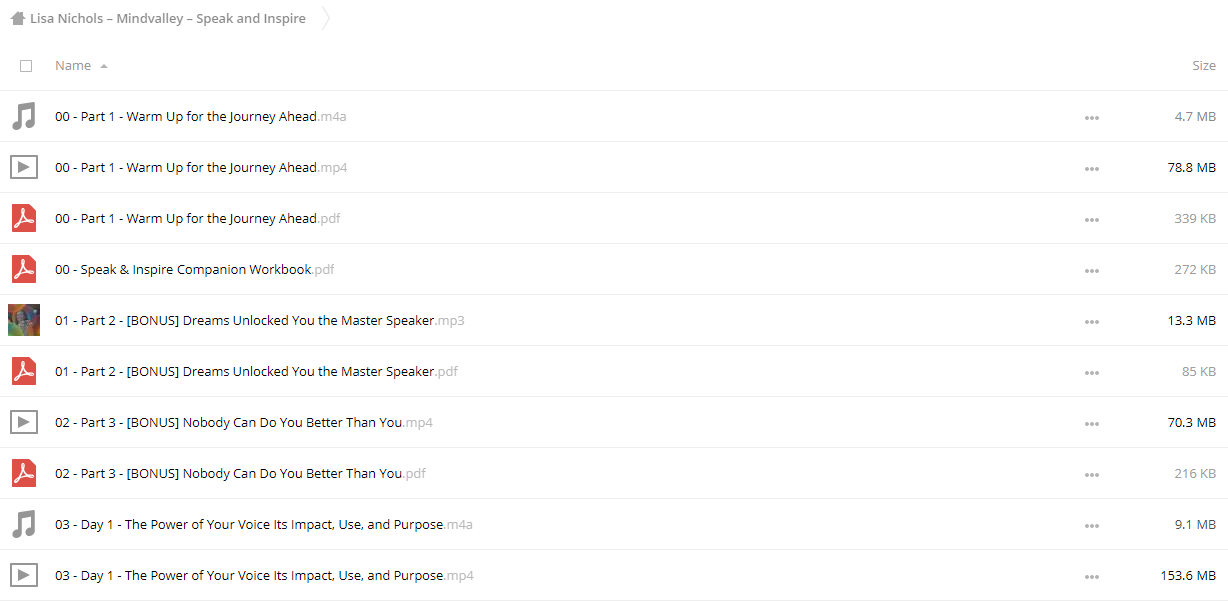
Task: Click PDF icon of Dreams Unlocked .pdf
Action: [24, 372]
